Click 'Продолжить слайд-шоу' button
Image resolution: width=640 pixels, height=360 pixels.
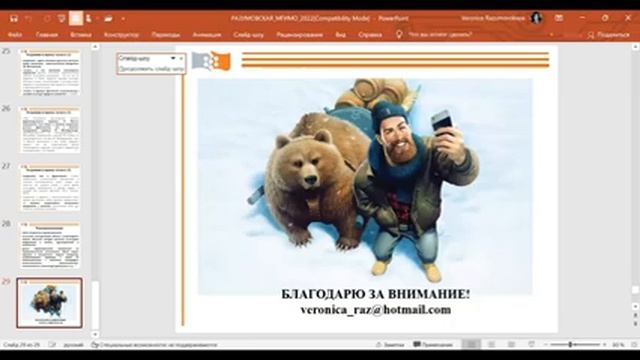point(151,69)
